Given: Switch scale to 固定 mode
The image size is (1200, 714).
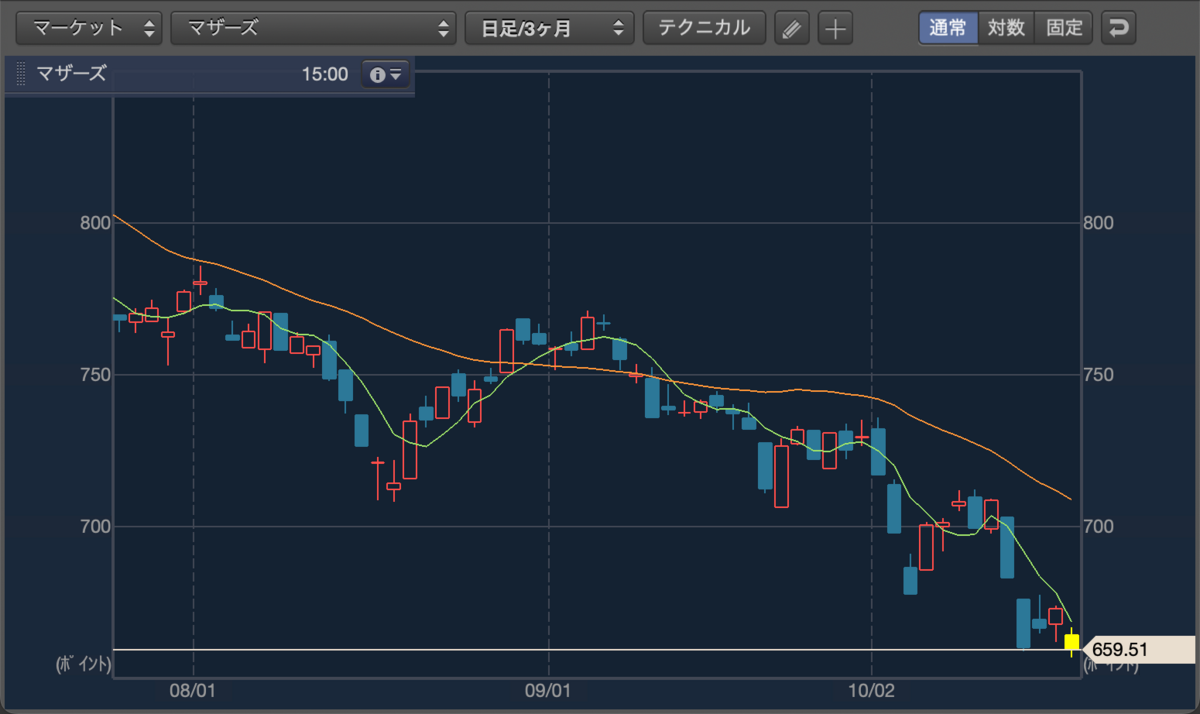Looking at the screenshot, I should click(x=1064, y=28).
